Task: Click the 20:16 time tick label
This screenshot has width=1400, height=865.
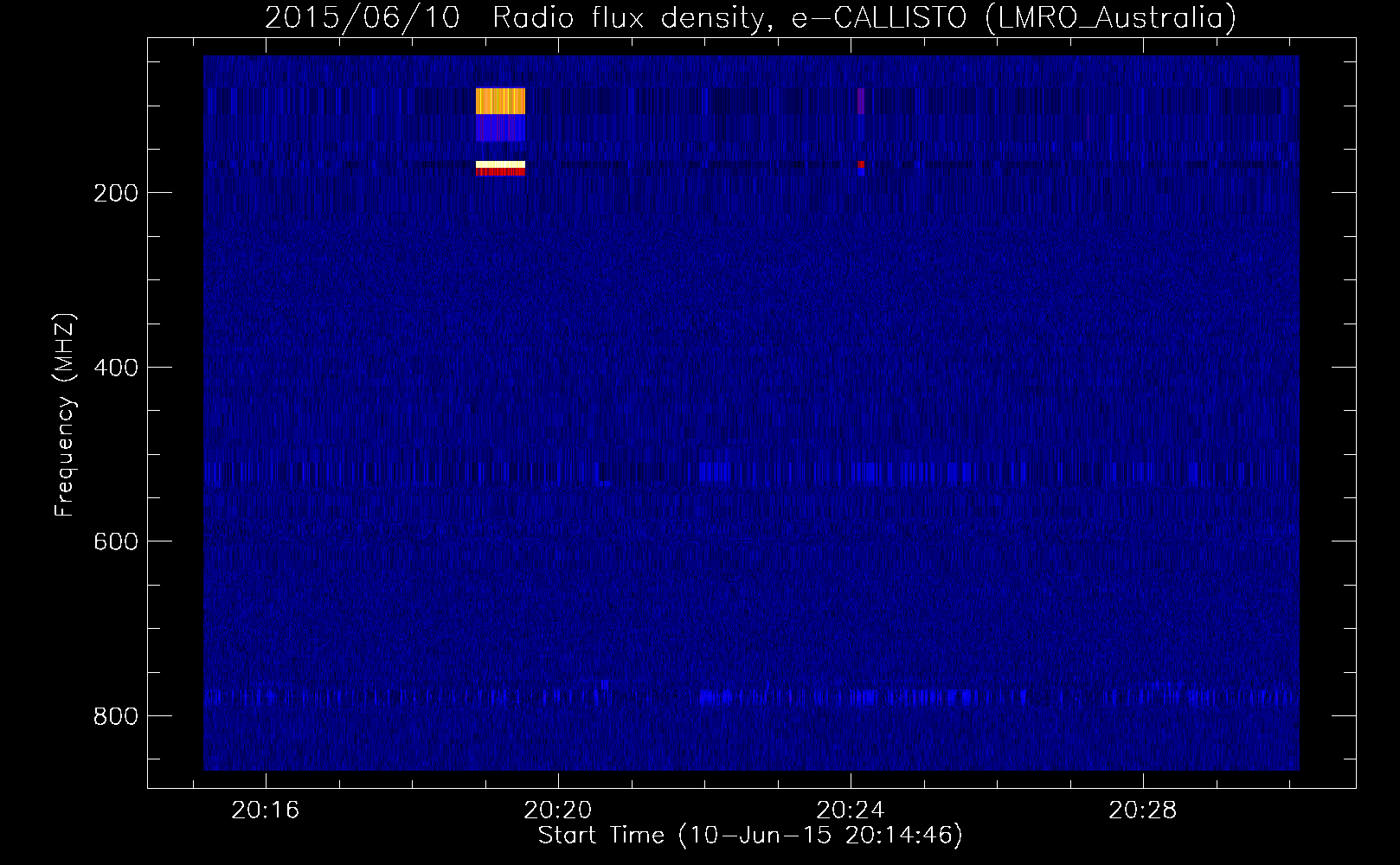Action: coord(265,810)
